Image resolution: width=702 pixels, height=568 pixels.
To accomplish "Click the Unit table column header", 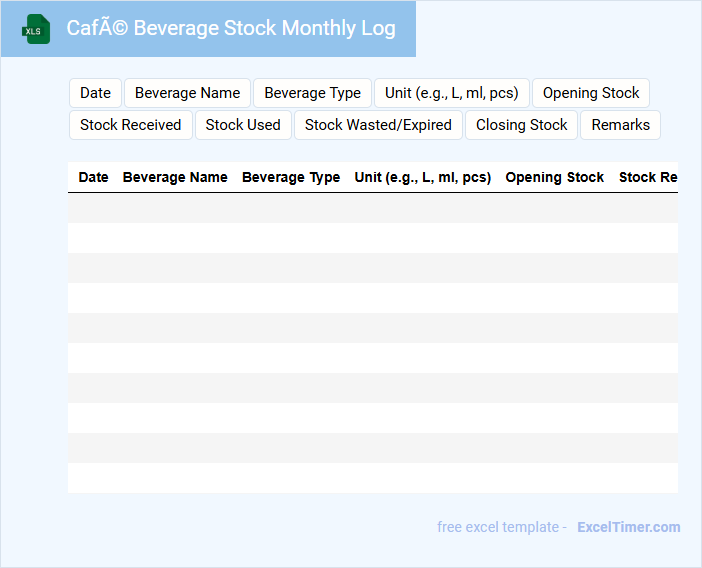I will 422,177.
